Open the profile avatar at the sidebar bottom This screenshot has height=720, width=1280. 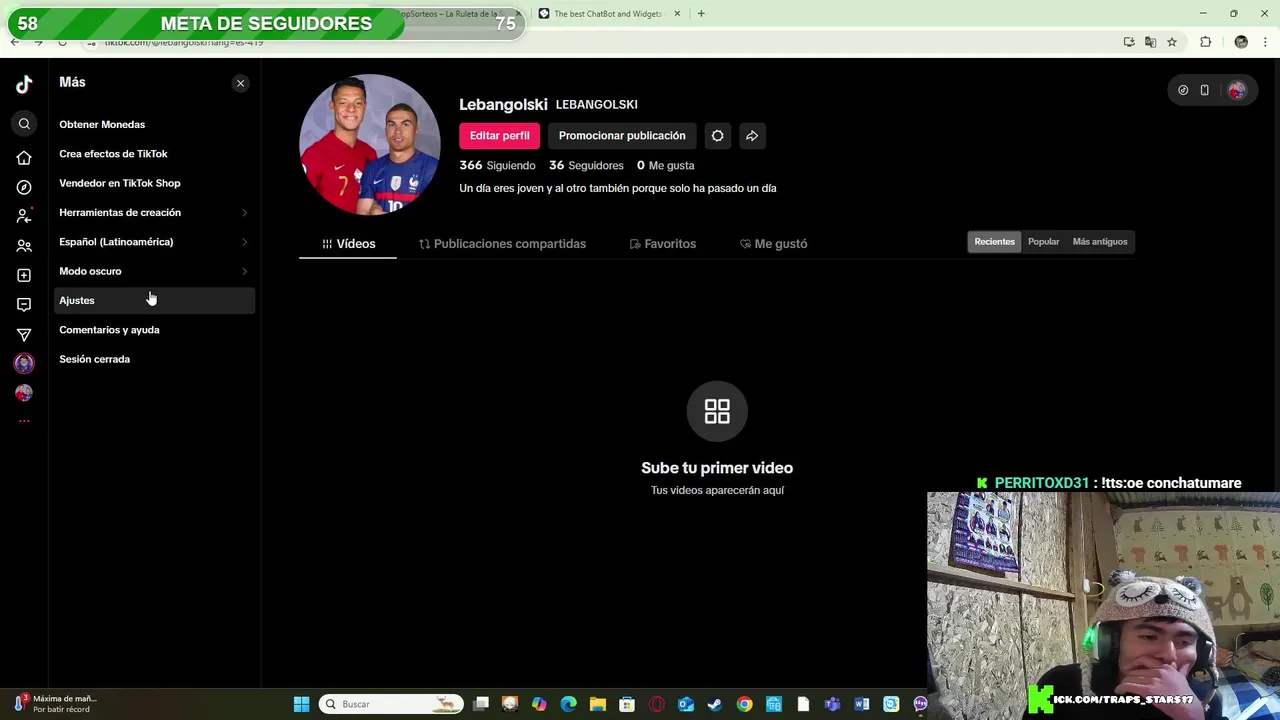[24, 393]
